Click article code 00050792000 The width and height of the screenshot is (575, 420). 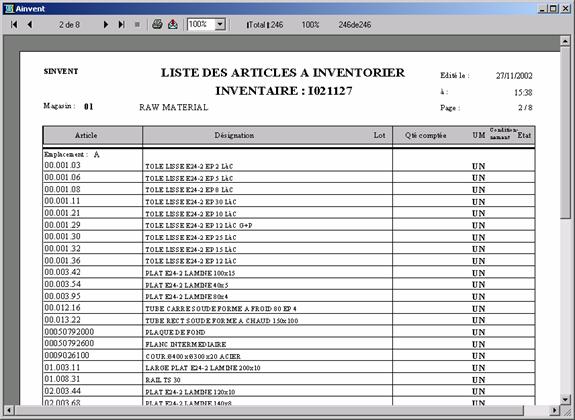(69, 332)
